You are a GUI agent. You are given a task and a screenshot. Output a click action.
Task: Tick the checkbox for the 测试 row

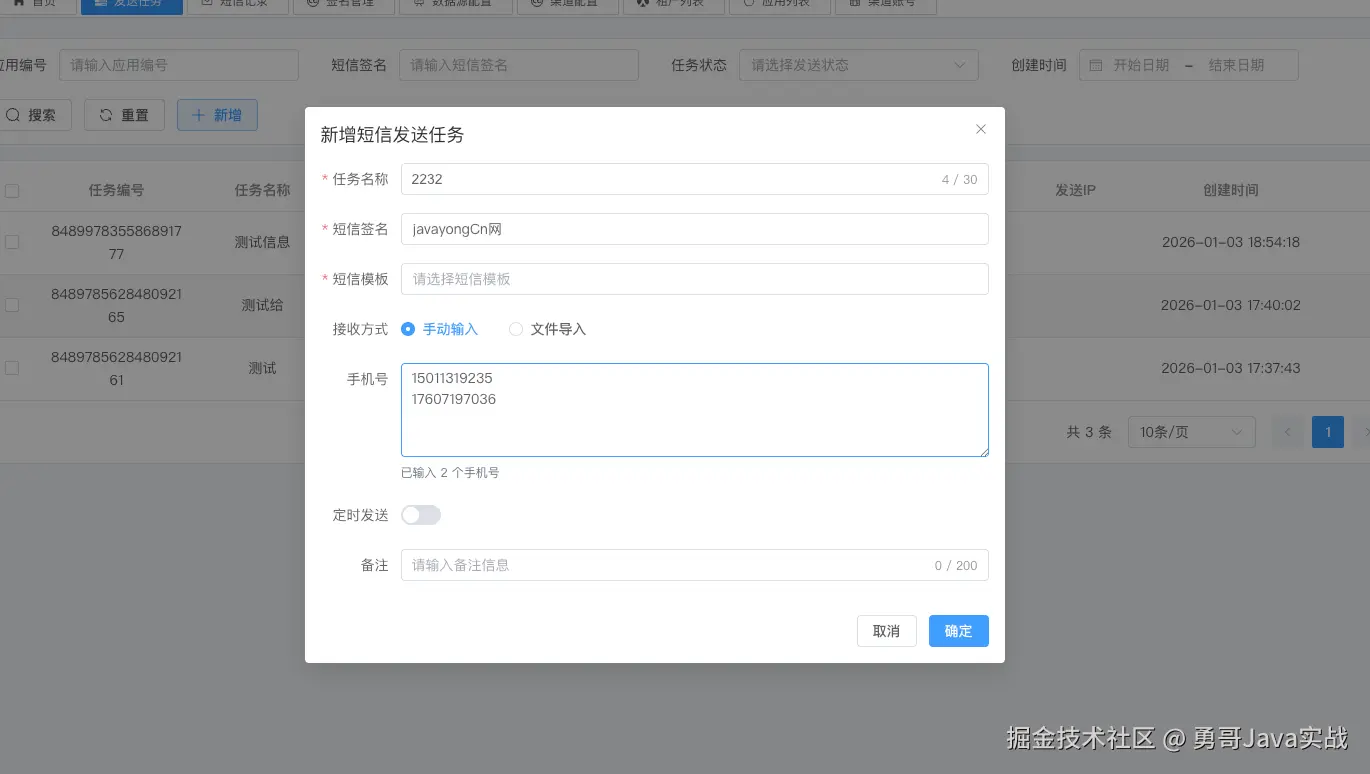12,368
